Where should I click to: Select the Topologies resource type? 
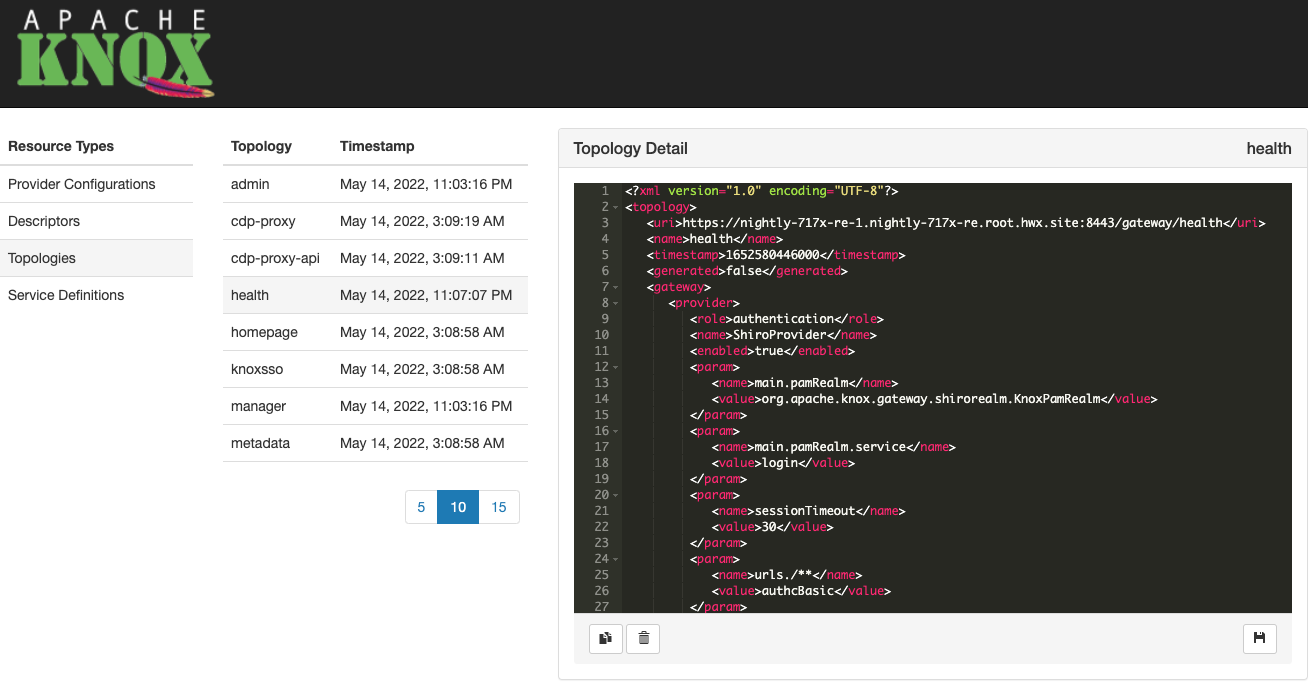coord(40,258)
